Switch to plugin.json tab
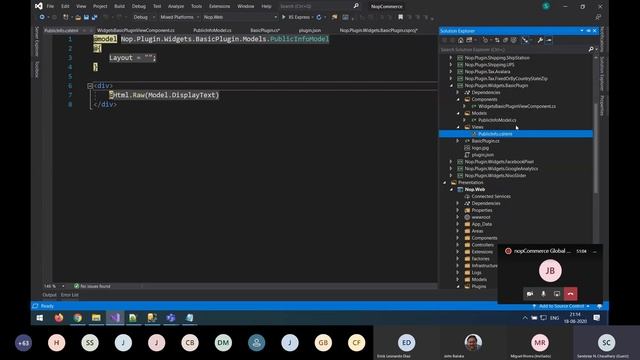This screenshot has height=360, width=640. click(310, 30)
